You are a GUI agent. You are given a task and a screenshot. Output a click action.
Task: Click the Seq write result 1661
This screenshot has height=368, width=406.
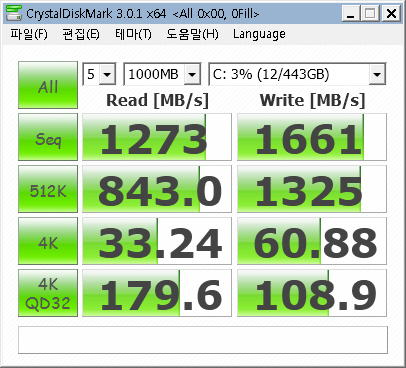(x=312, y=137)
